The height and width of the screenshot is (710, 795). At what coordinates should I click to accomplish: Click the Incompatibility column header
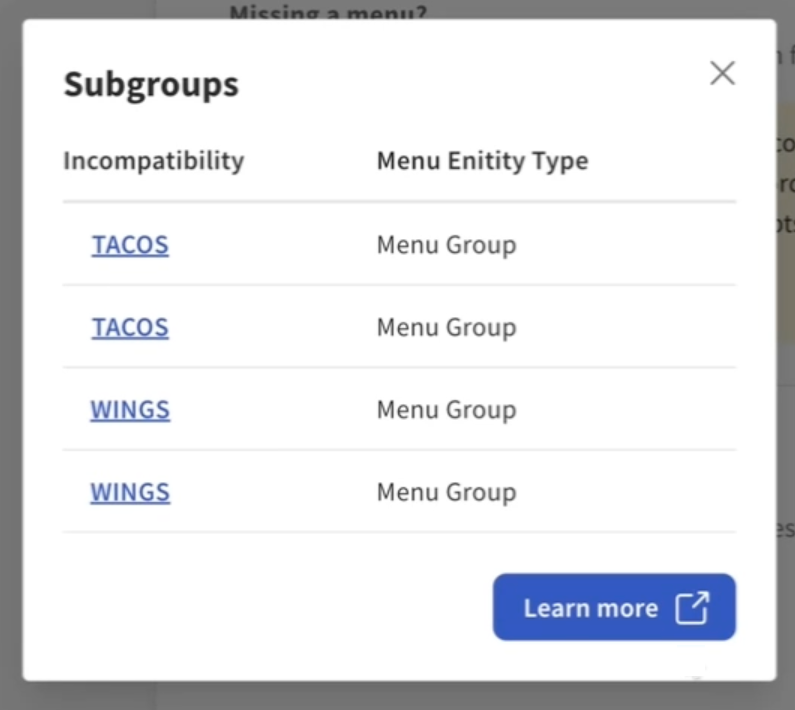coord(153,161)
